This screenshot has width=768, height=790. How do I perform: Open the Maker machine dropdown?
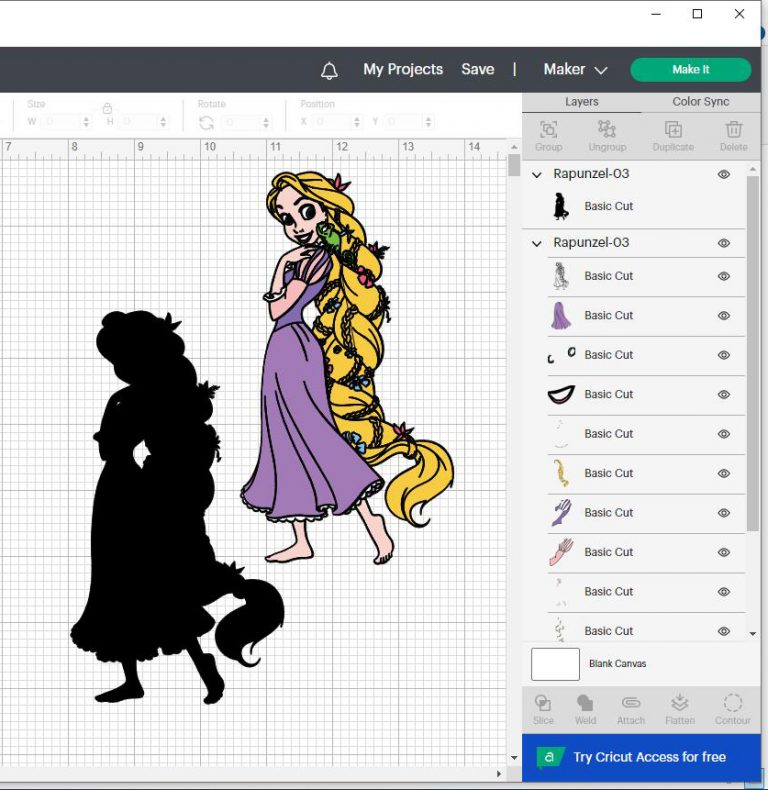pyautogui.click(x=575, y=70)
